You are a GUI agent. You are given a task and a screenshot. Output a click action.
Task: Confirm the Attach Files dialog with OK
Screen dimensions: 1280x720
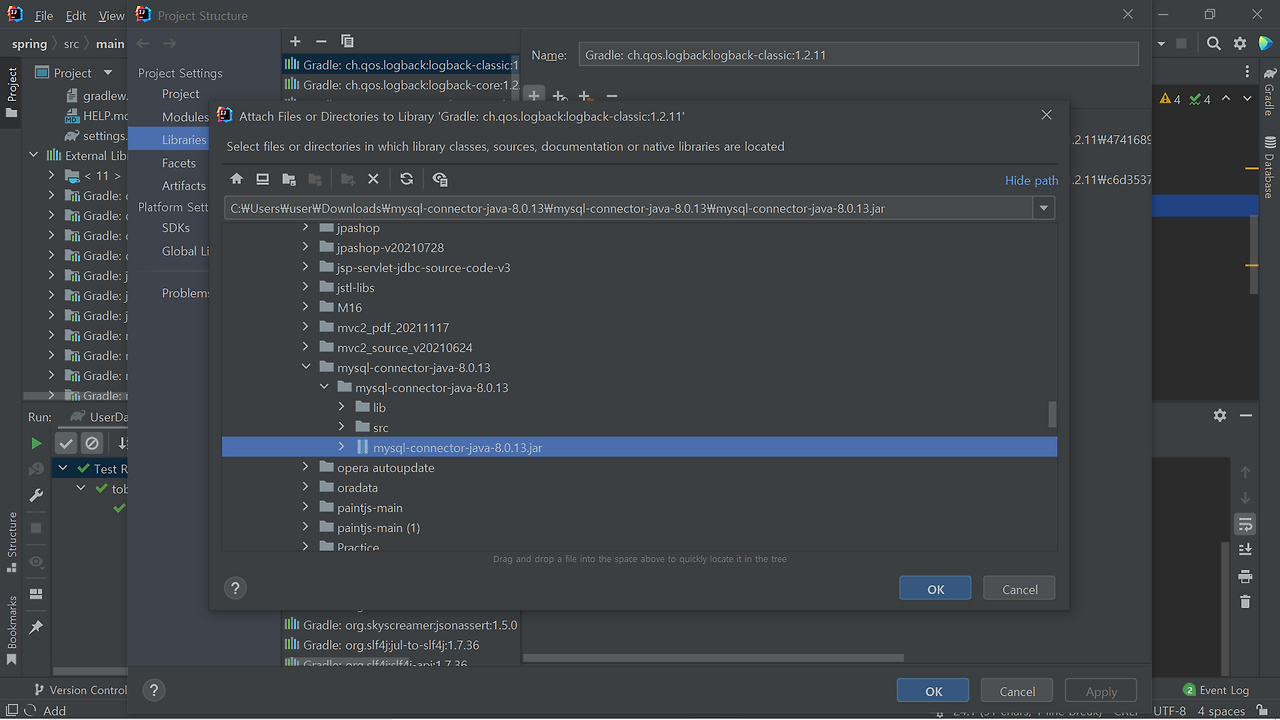click(x=935, y=589)
